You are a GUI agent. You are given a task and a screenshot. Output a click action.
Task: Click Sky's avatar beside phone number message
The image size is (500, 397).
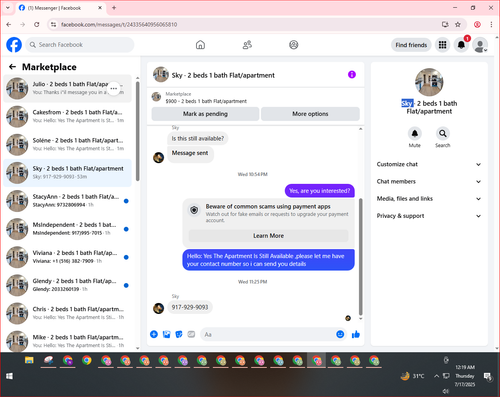pyautogui.click(x=158, y=308)
